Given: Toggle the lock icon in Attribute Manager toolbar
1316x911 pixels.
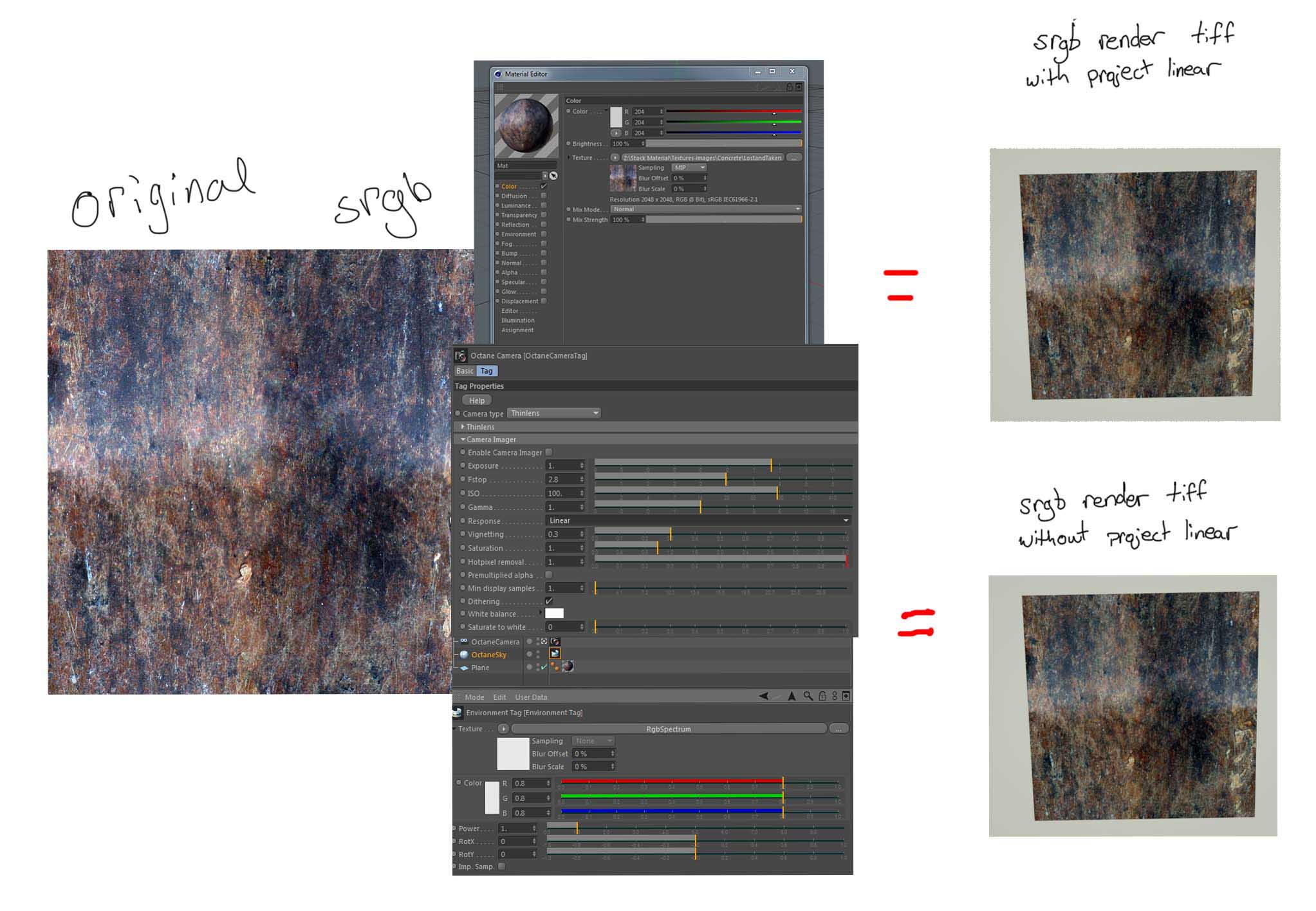Looking at the screenshot, I should click(x=822, y=696).
